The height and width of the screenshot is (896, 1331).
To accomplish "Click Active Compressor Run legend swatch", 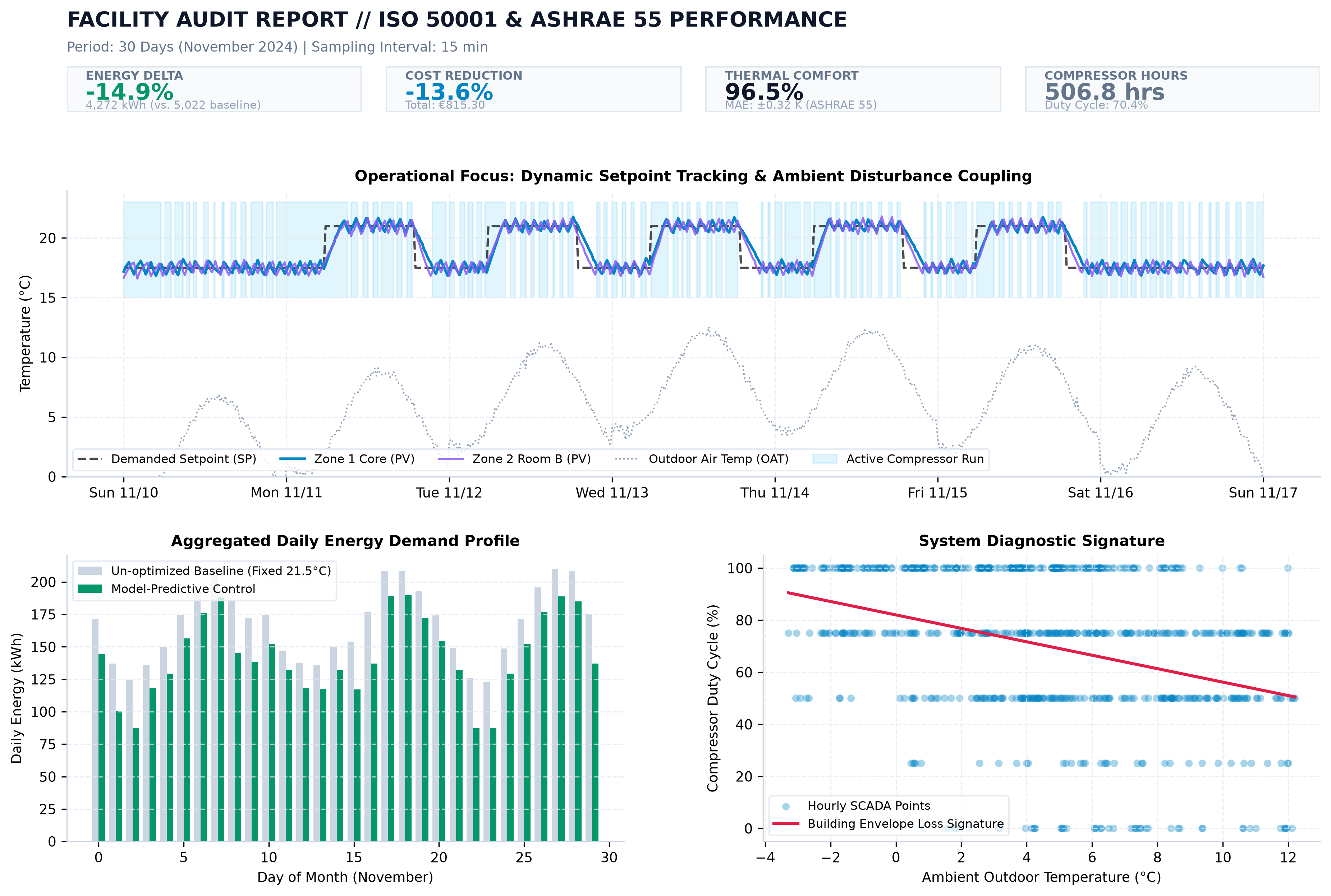I will tap(825, 459).
